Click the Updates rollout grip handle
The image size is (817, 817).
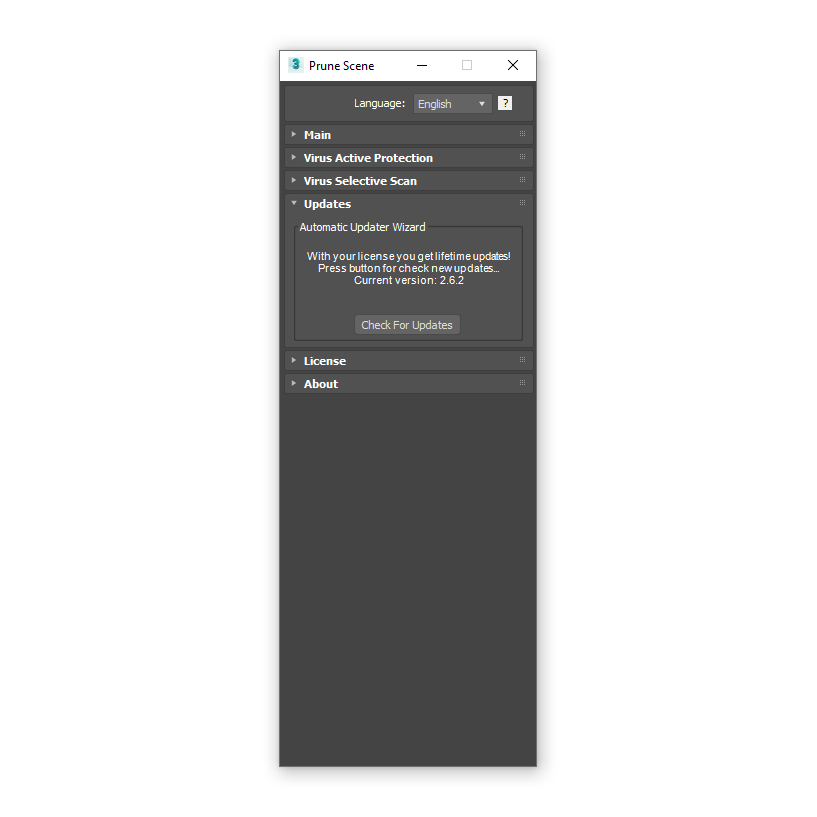pyautogui.click(x=522, y=203)
